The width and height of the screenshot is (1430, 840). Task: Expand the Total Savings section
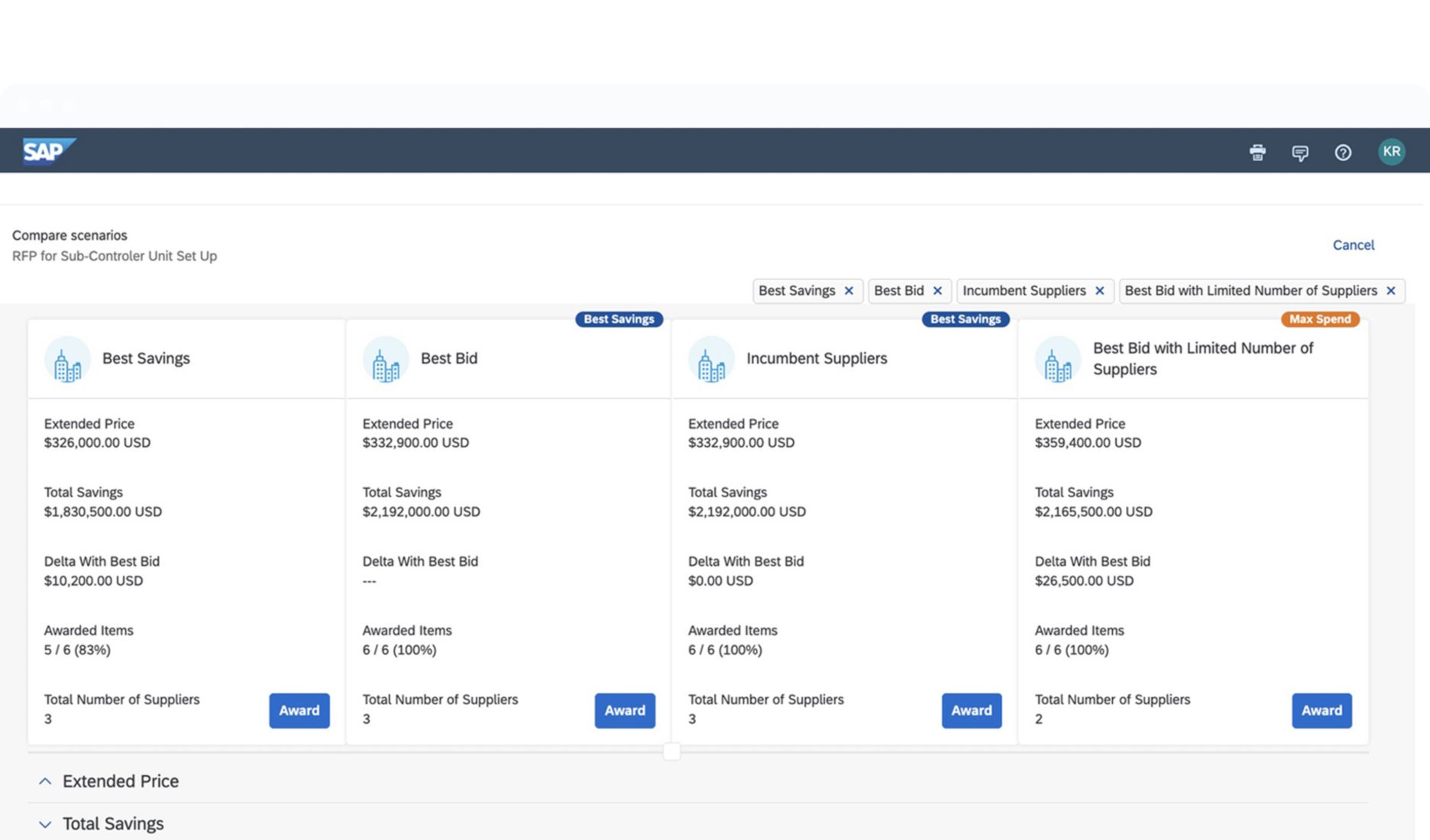coord(45,824)
